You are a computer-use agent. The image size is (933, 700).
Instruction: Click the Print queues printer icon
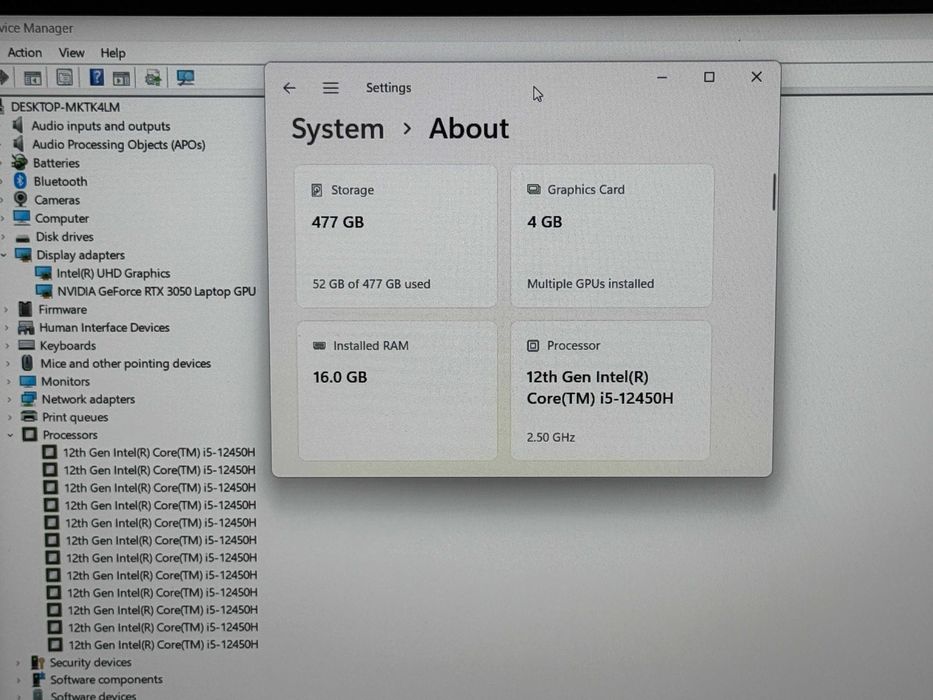[29, 417]
